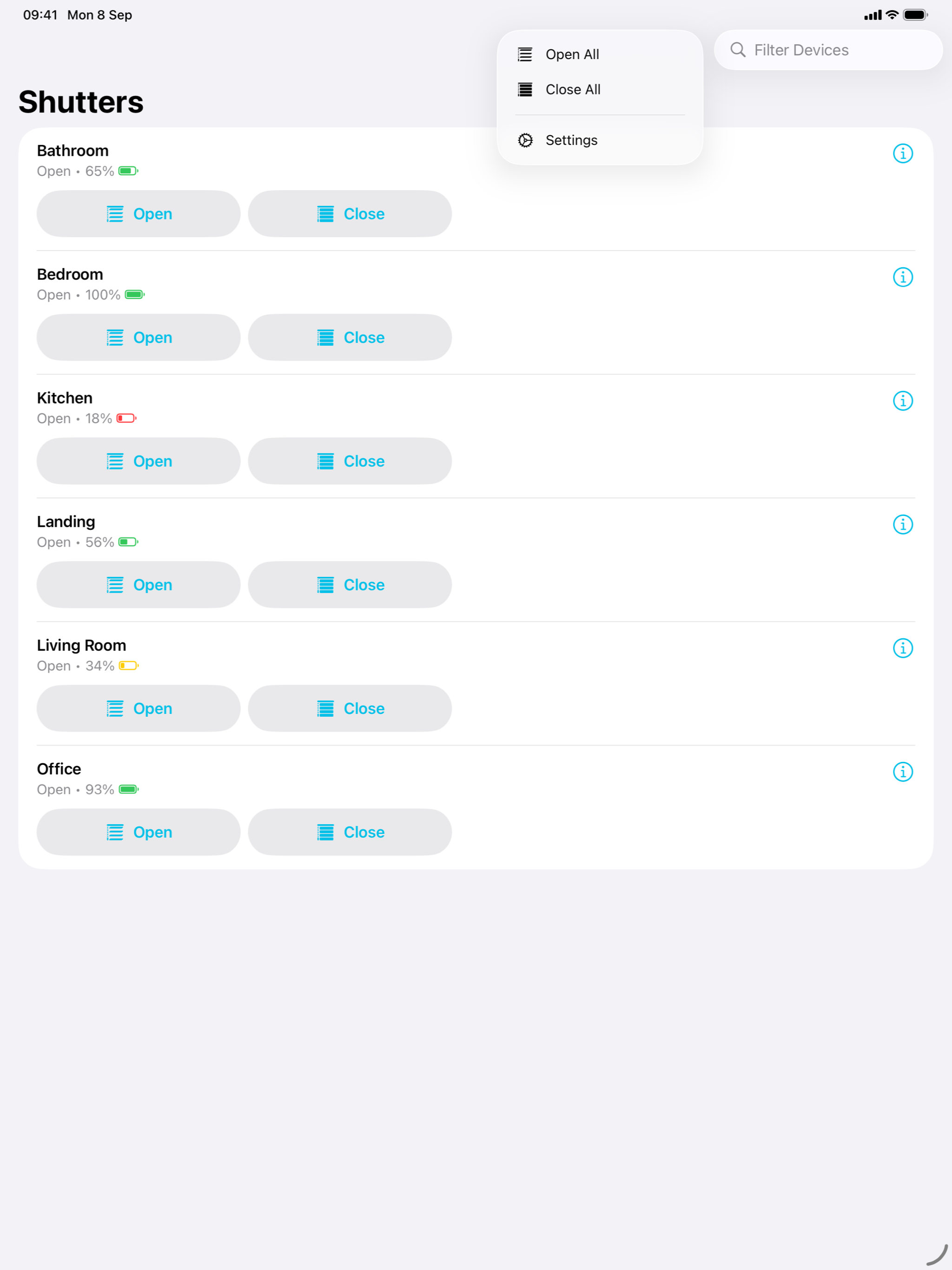Click the Living Room yellow battery icon
The width and height of the screenshot is (952, 1270).
[129, 666]
